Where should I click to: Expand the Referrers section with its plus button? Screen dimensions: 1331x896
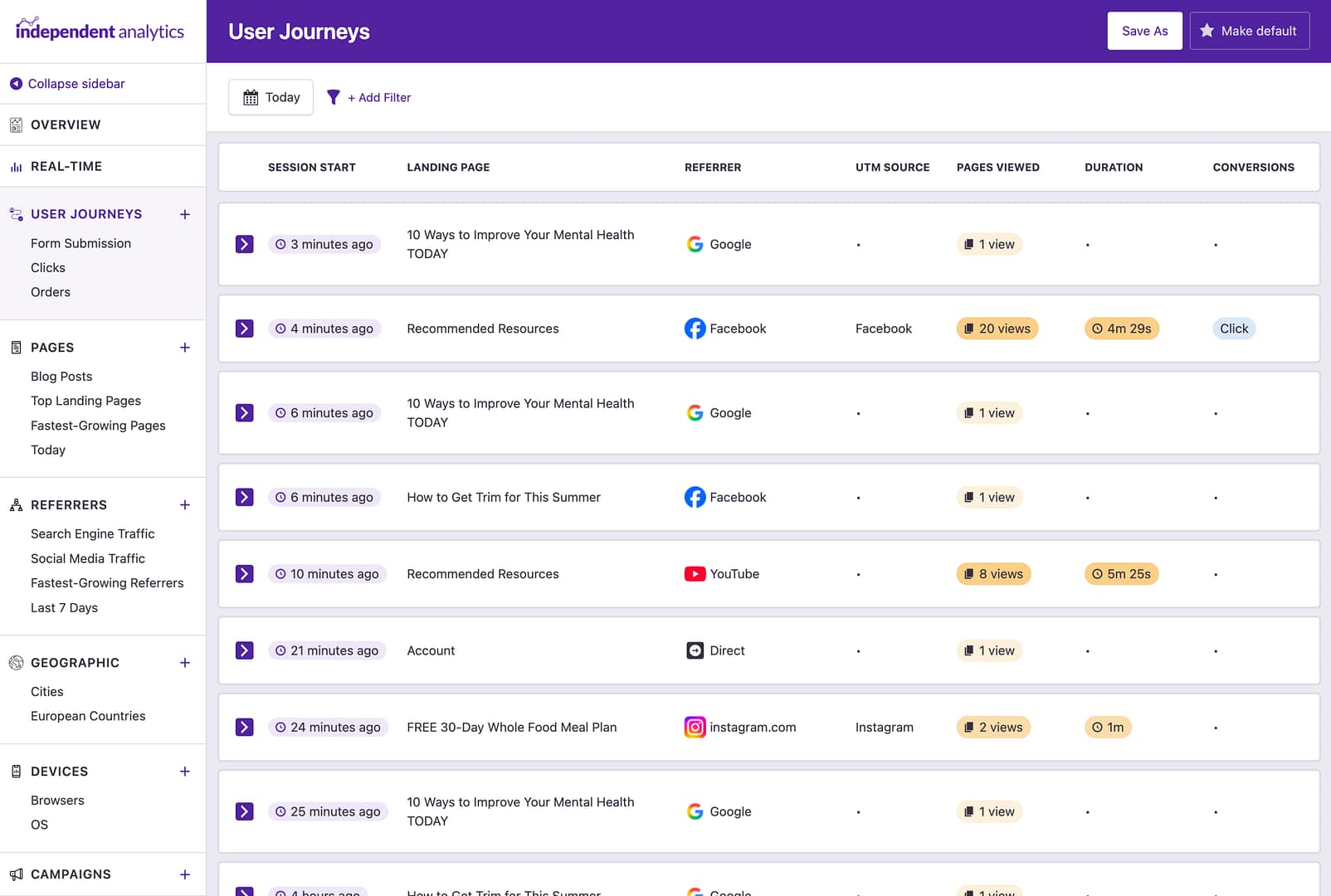(184, 504)
